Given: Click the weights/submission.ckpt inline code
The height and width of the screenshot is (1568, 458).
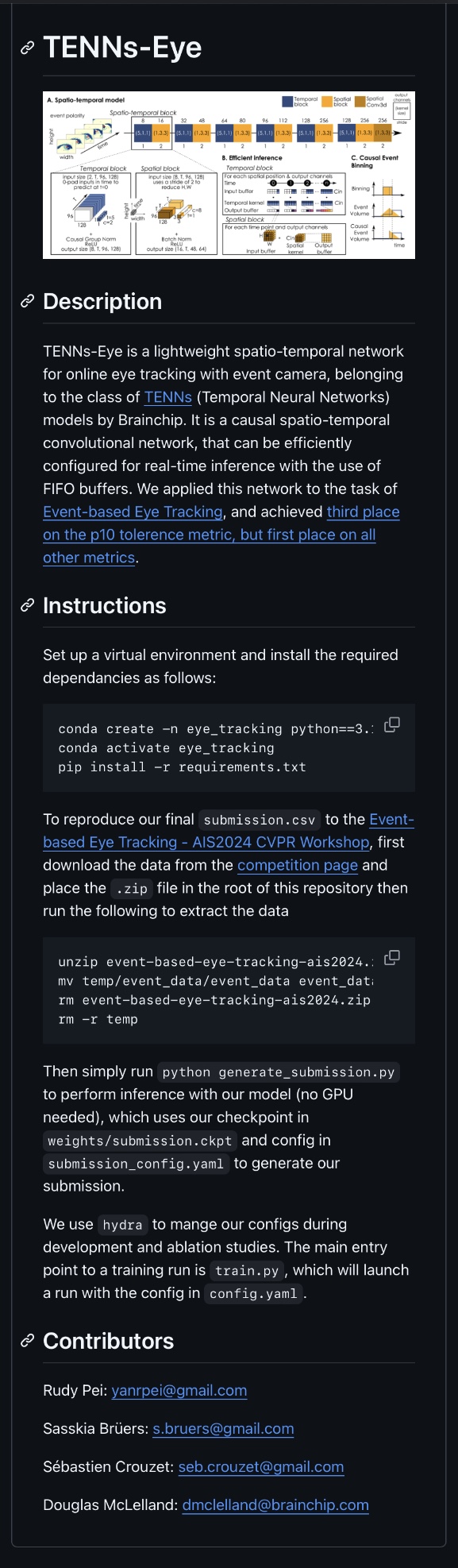Looking at the screenshot, I should coord(140,1141).
